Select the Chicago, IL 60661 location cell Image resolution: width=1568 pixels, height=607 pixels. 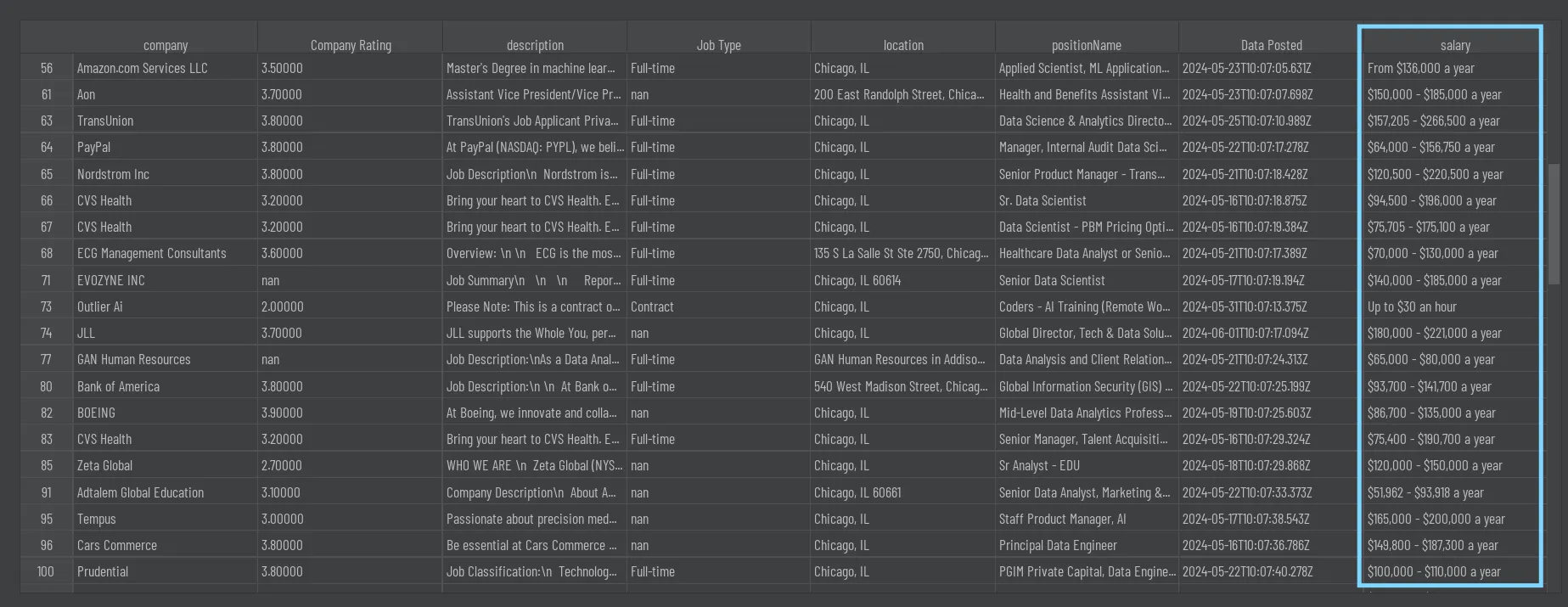(x=902, y=492)
